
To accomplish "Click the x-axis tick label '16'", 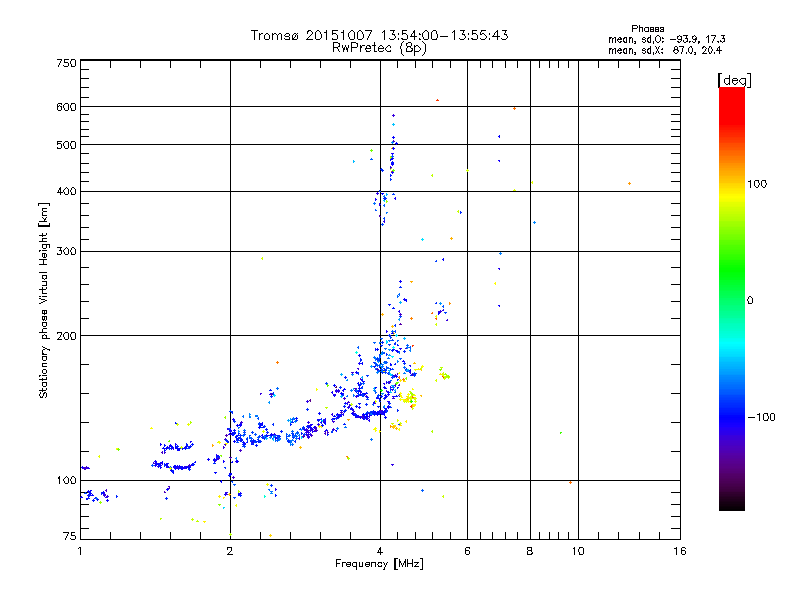I will [x=680, y=551].
